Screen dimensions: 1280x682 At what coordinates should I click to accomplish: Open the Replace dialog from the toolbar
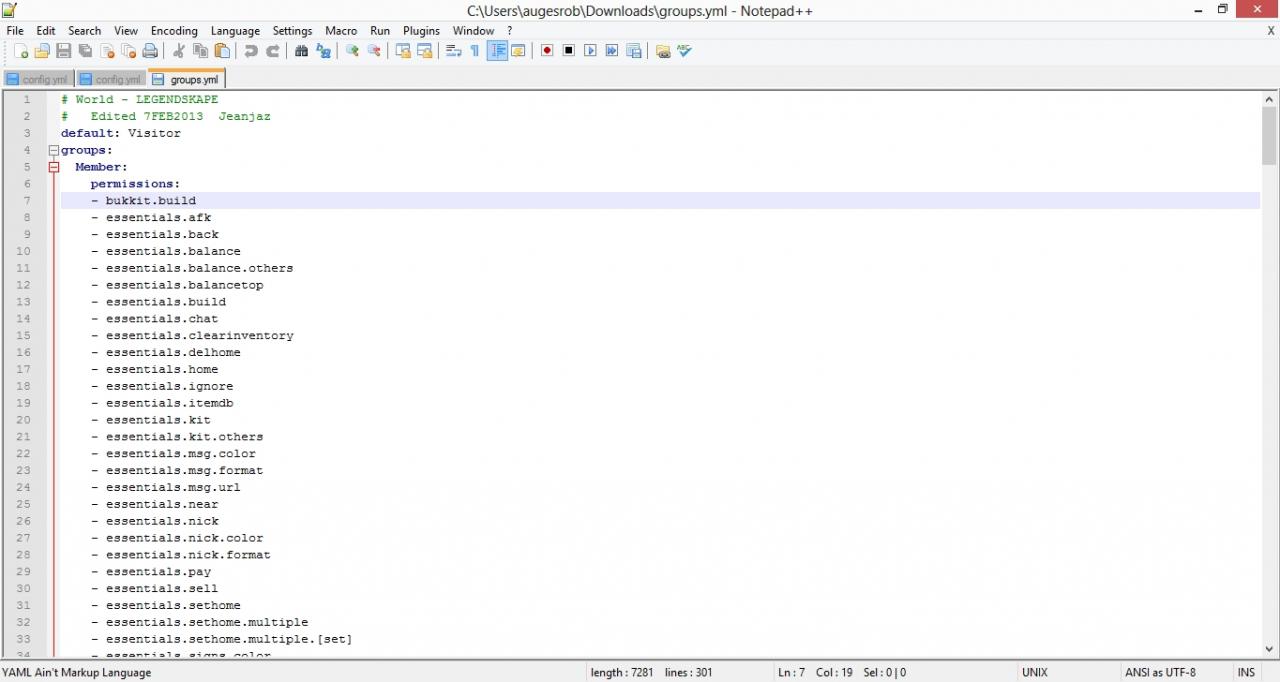(x=323, y=51)
